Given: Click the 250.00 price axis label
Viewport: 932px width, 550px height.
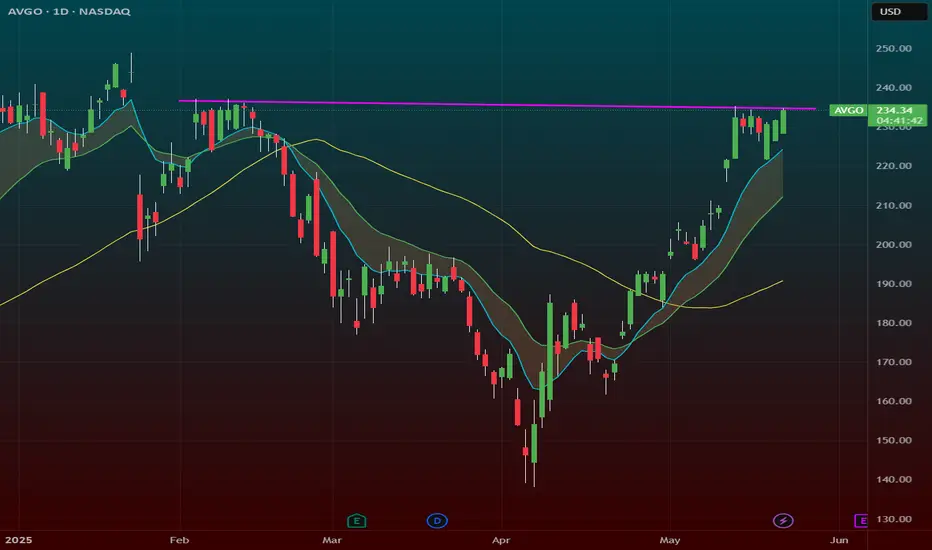Looking at the screenshot, I should click(893, 48).
